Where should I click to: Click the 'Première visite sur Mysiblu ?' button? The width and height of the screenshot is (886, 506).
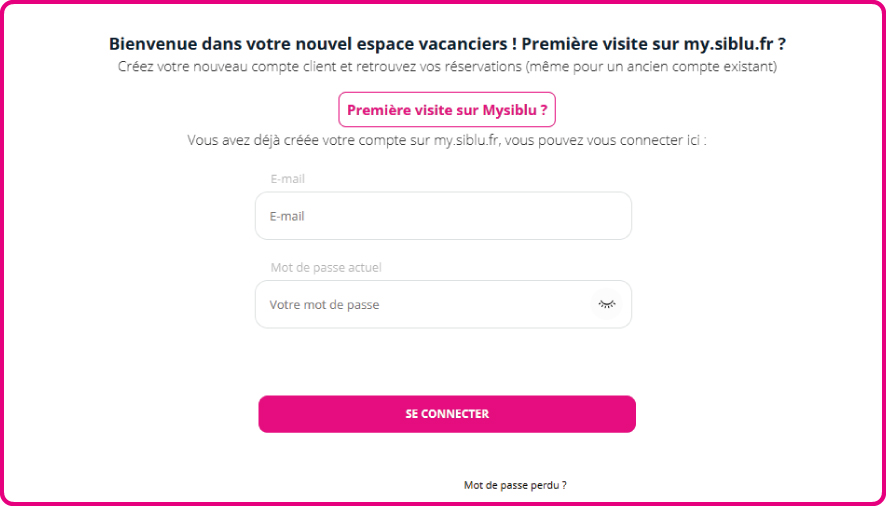pos(447,110)
